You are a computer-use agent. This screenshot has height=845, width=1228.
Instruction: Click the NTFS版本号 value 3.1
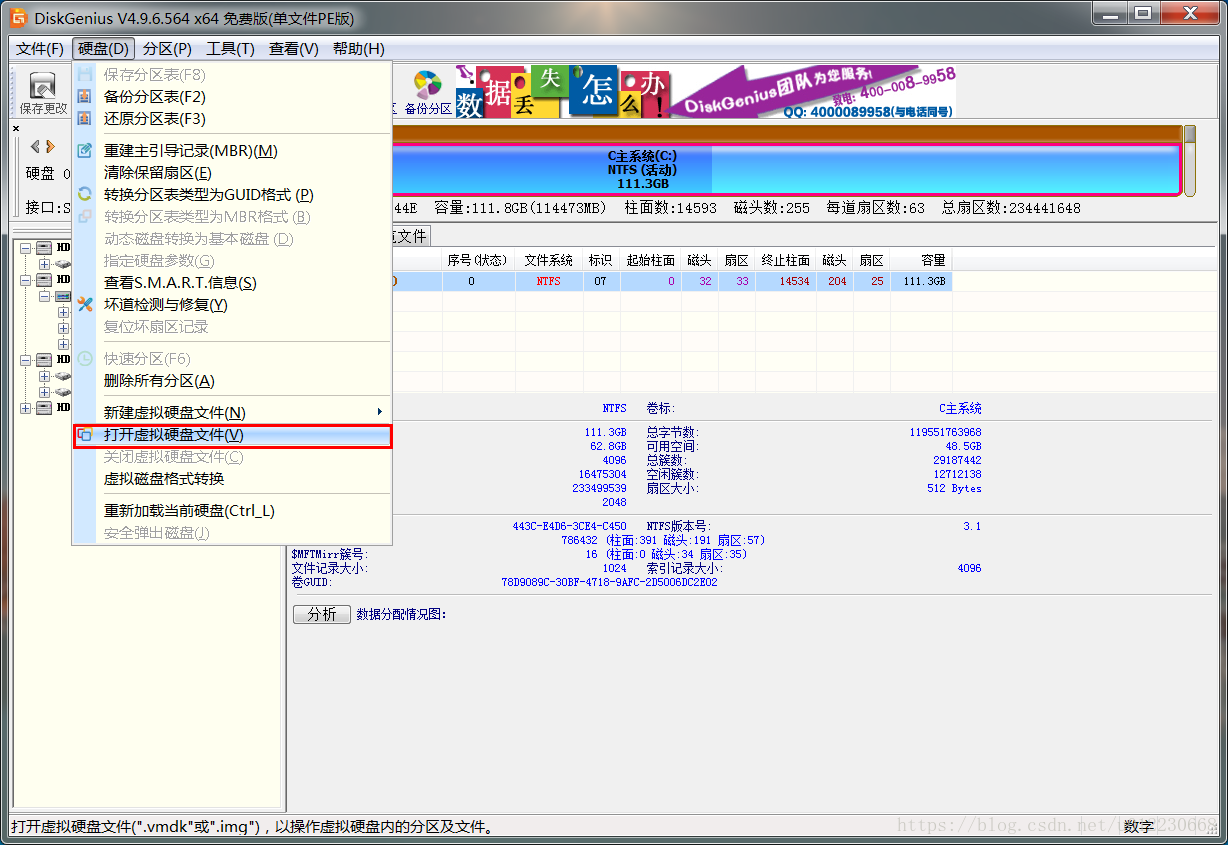click(x=972, y=526)
